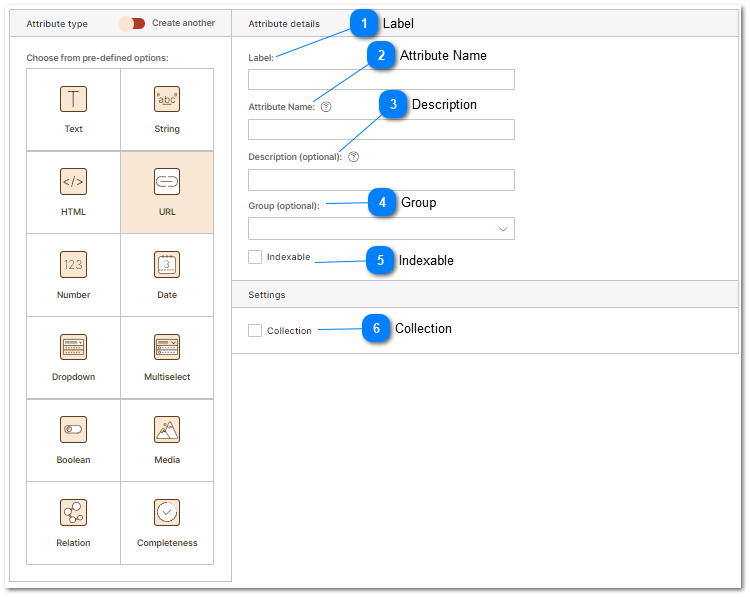Viewport: 750px width, 597px height.
Task: Select the Completeness attribute type
Action: click(x=167, y=514)
